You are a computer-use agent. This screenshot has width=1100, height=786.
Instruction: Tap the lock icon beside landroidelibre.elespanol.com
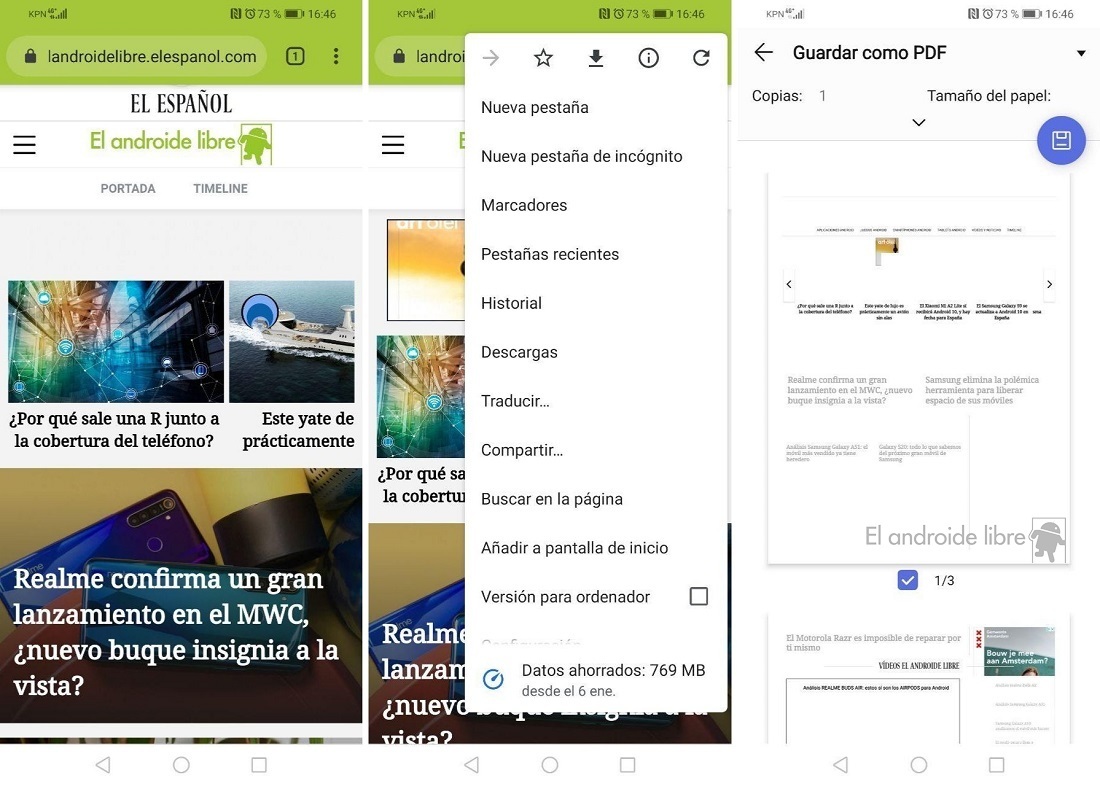point(30,56)
